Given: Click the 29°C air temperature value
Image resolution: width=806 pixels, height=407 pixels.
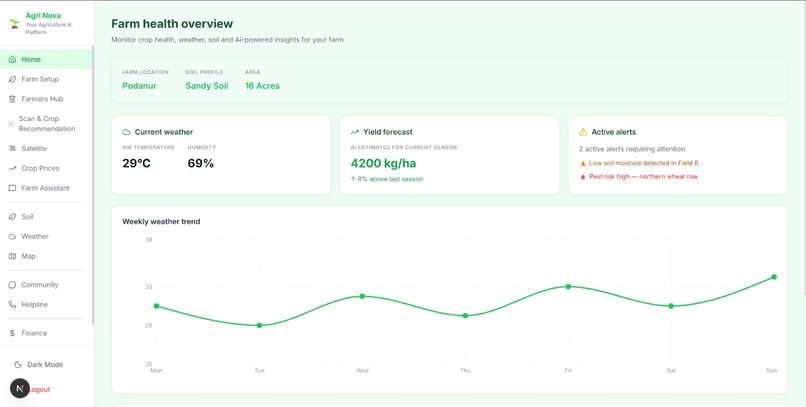Looking at the screenshot, I should 137,163.
